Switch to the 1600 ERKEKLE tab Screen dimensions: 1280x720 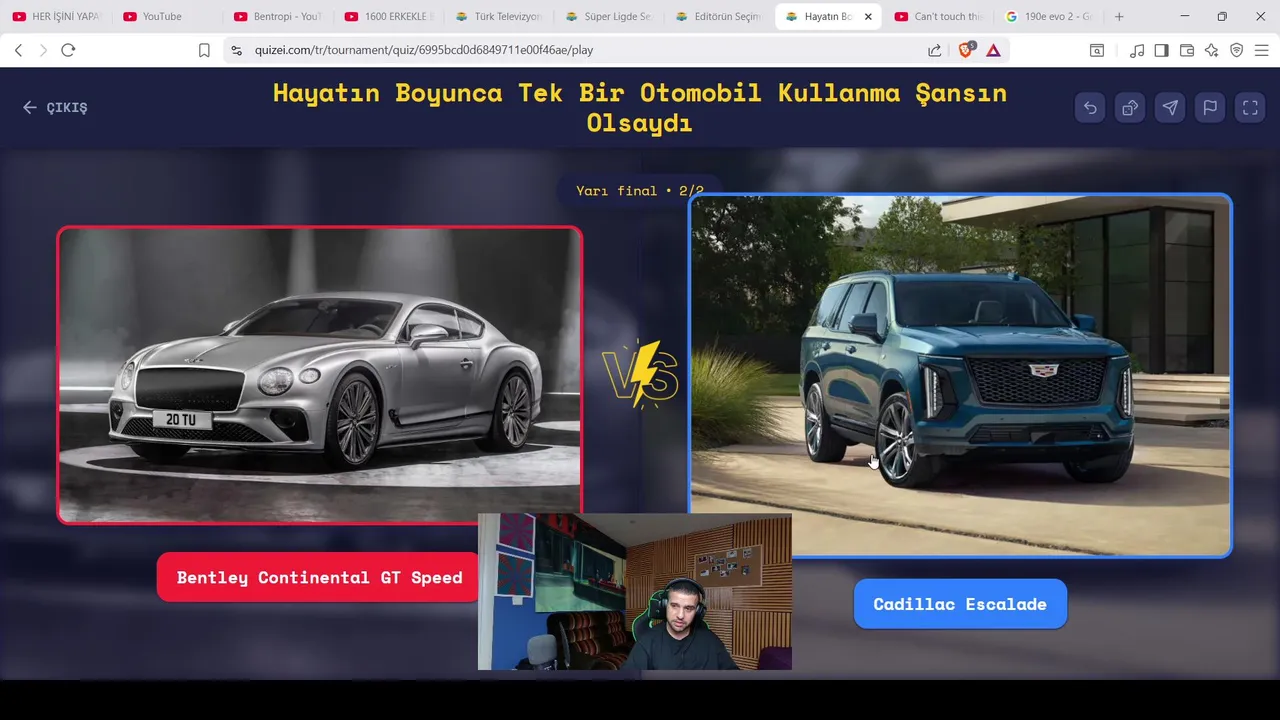pyautogui.click(x=388, y=16)
